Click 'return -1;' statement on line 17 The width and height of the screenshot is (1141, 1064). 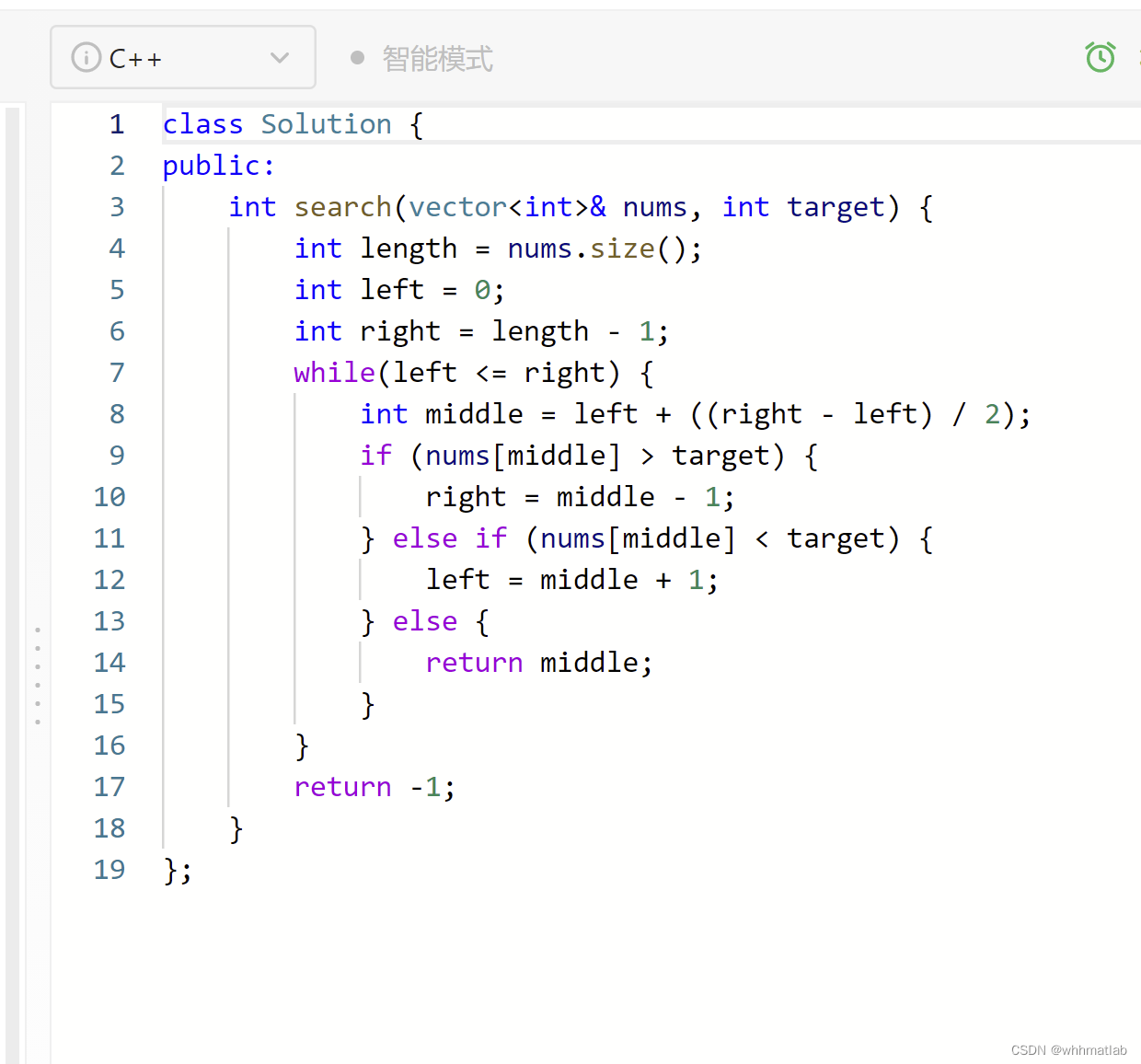[375, 787]
